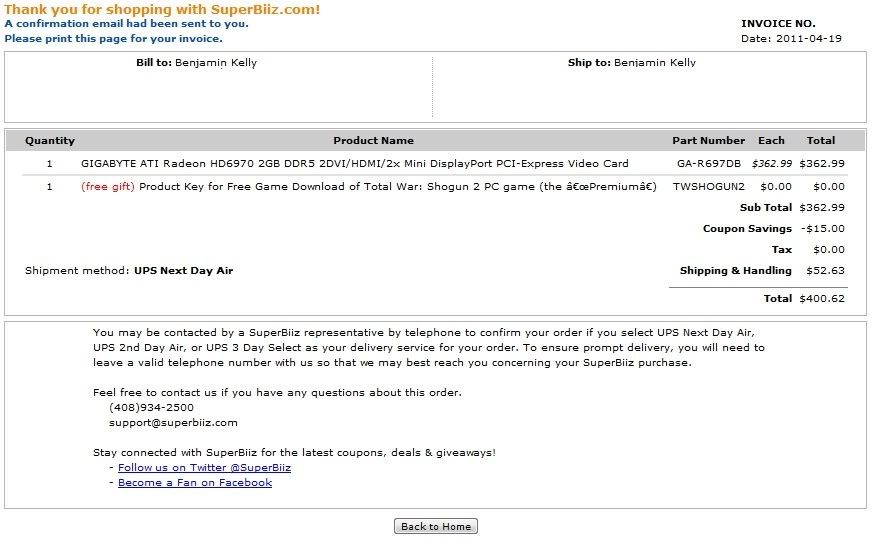Click the Each column header
The height and width of the screenshot is (538, 877).
pos(771,140)
